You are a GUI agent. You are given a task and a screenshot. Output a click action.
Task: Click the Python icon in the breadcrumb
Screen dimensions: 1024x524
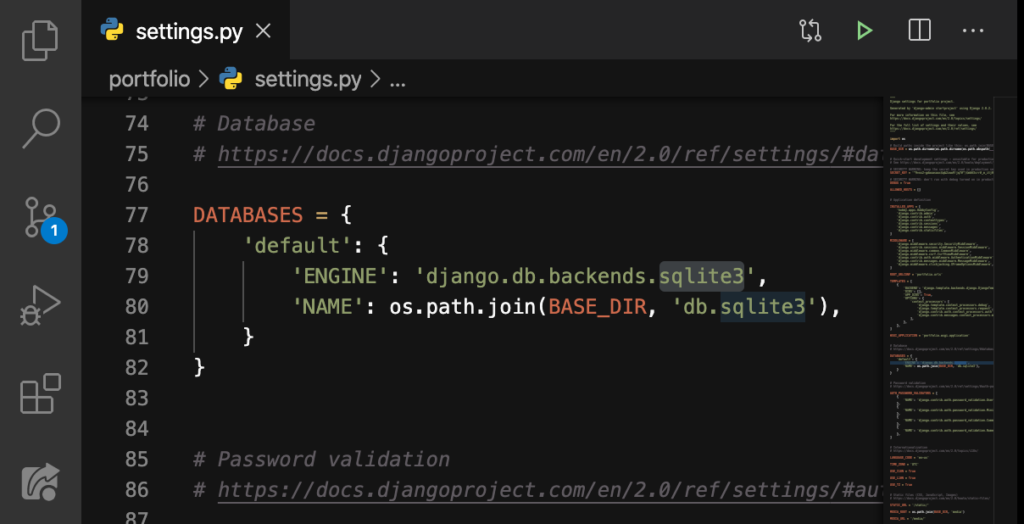[x=231, y=79]
